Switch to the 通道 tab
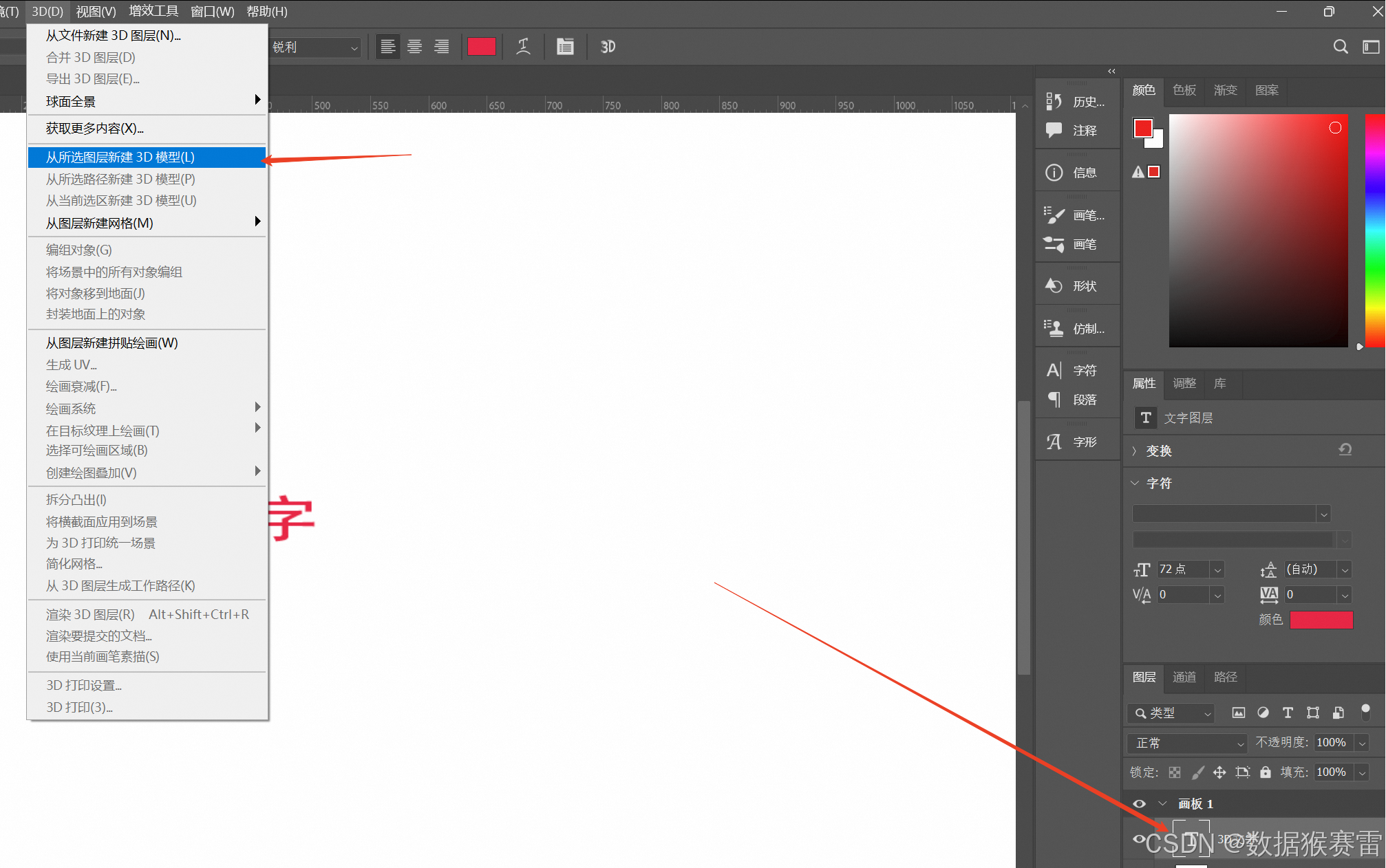 [x=1184, y=677]
